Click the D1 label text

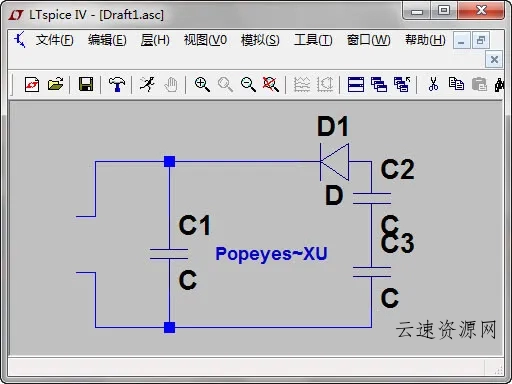coord(333,126)
